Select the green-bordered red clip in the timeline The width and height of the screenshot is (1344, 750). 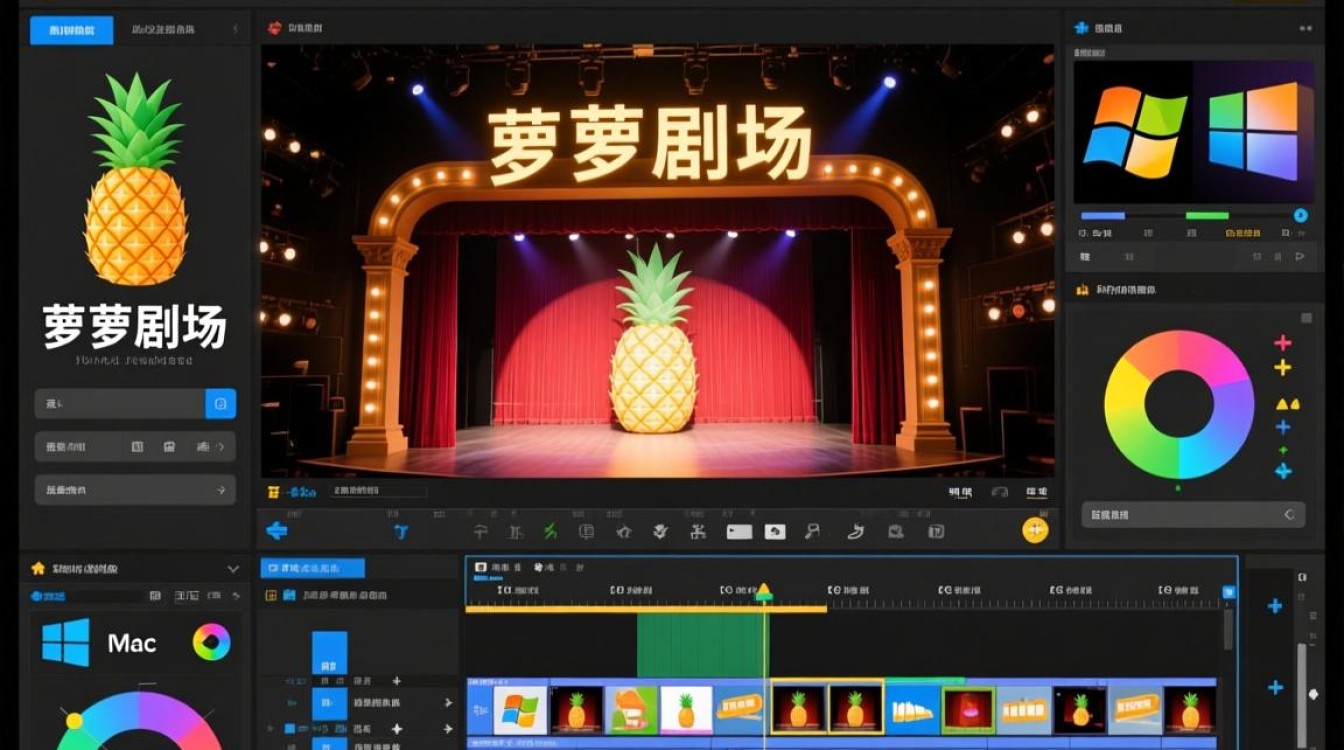pos(968,709)
